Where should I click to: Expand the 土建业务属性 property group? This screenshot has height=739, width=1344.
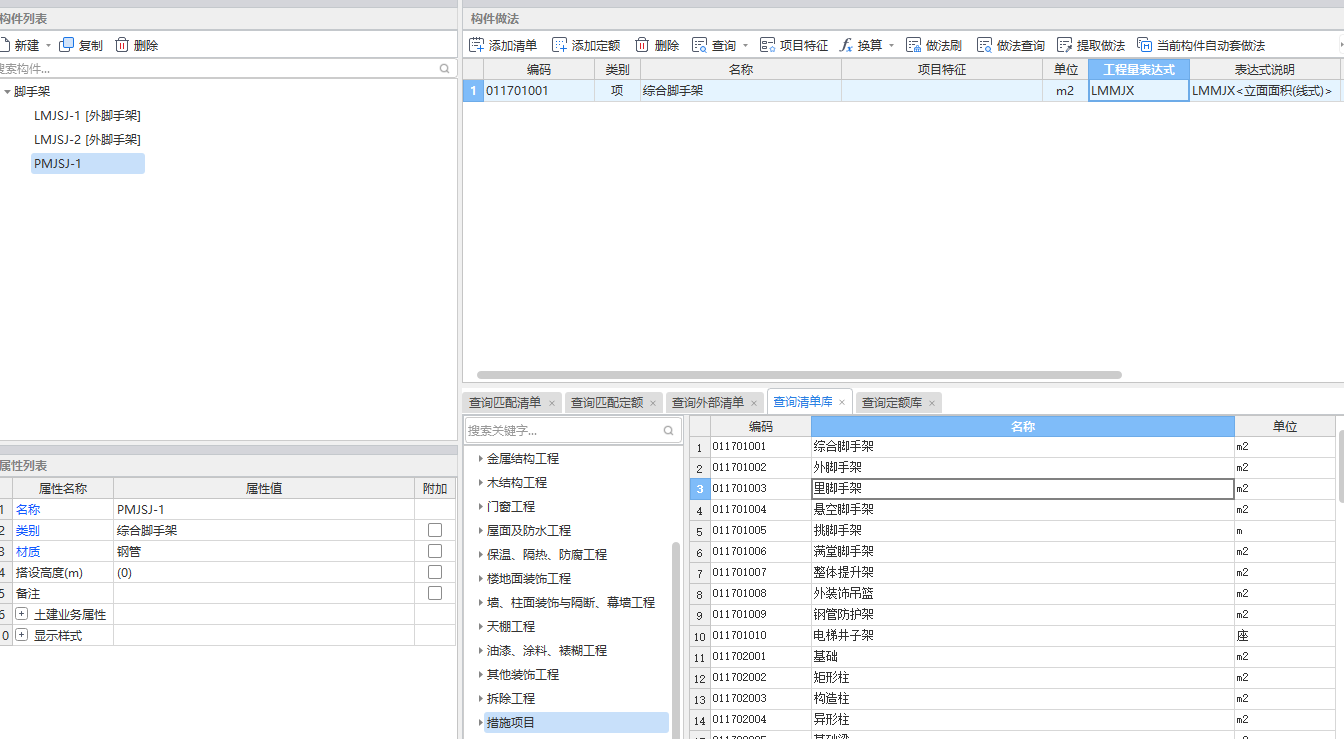(21, 614)
